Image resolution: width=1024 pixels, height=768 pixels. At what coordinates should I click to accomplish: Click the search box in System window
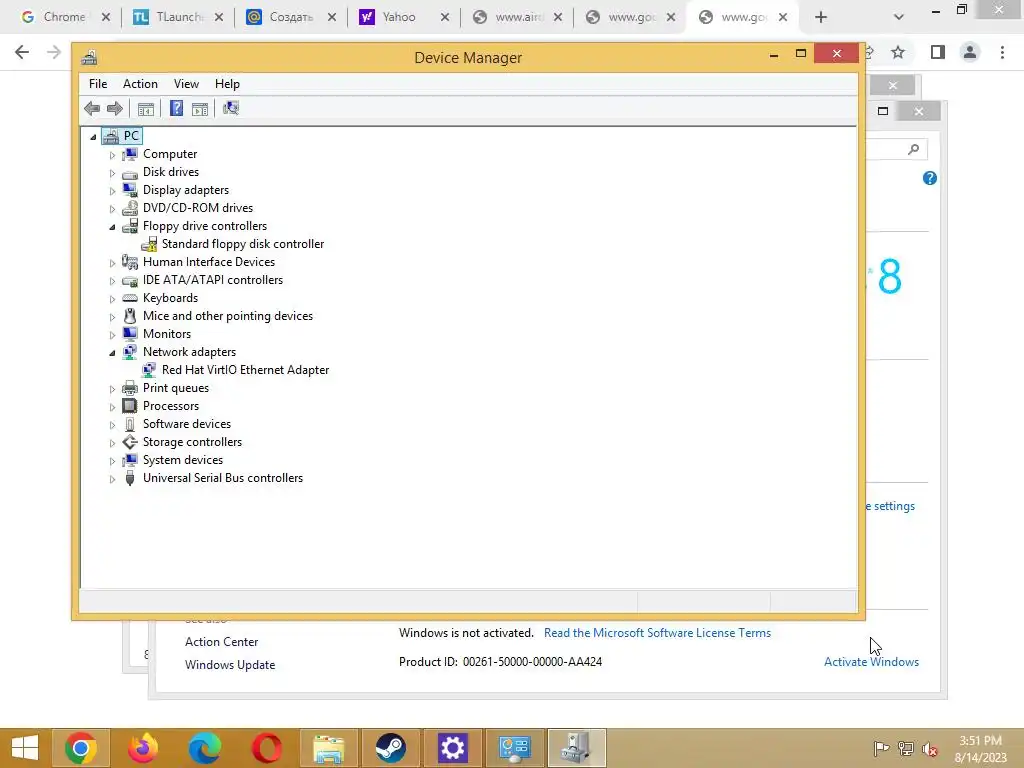coord(896,150)
